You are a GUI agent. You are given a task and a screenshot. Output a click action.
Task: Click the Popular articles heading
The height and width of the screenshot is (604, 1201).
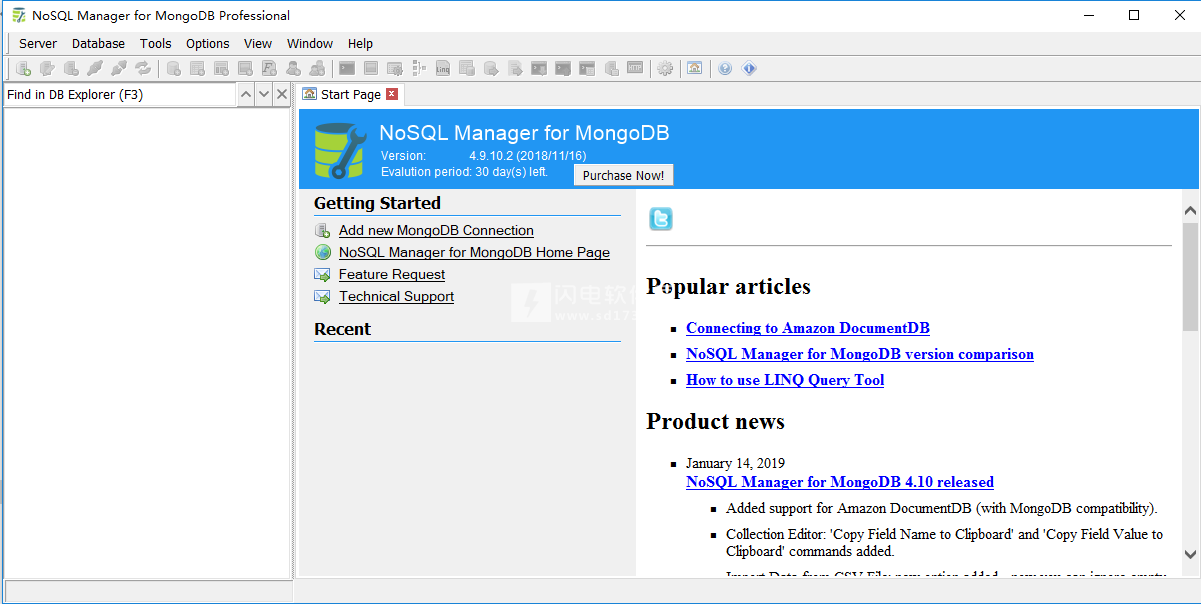point(728,287)
